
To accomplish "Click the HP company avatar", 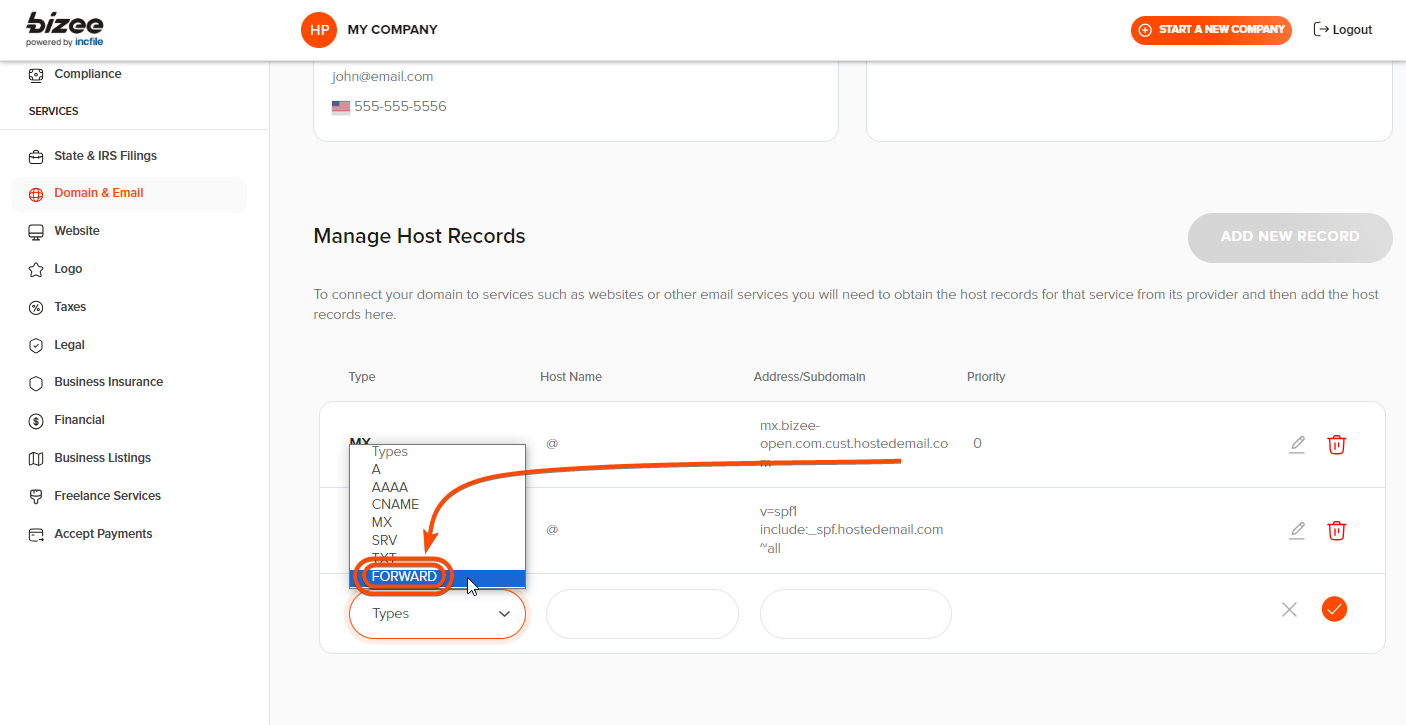I will (x=319, y=30).
